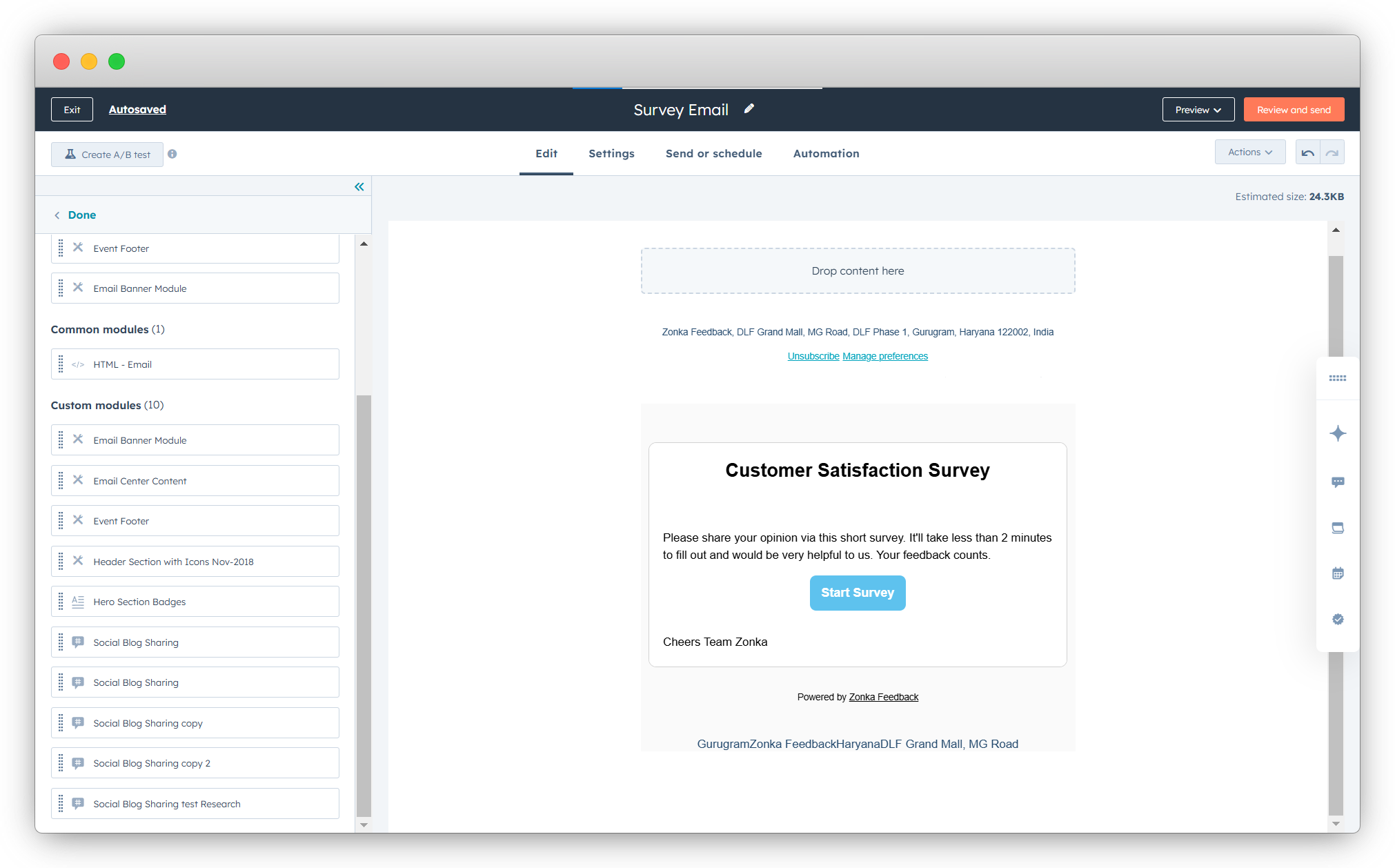Toggle delete icon on Email Banner Module
Viewport: 1395px width, 868px height.
(x=79, y=288)
